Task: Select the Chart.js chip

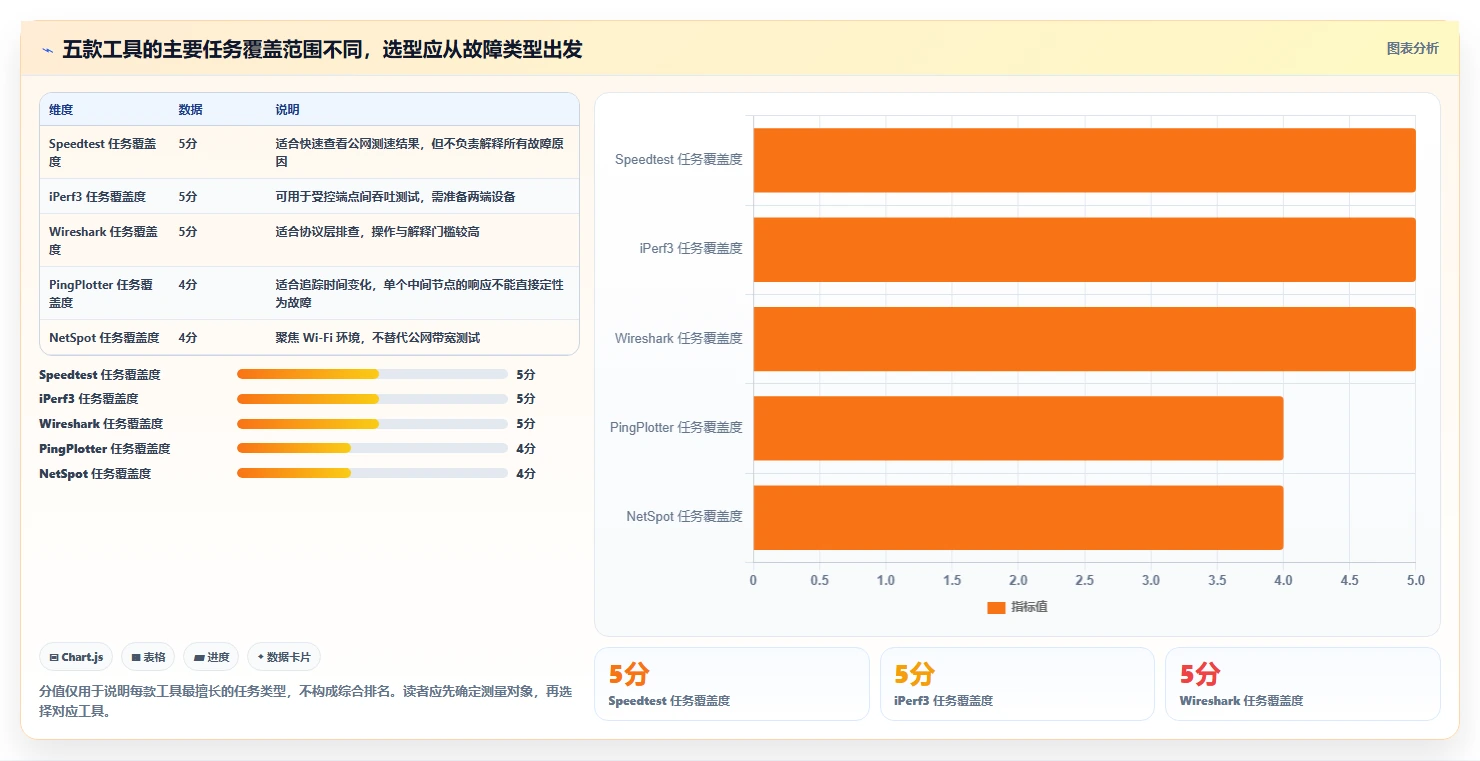Action: [77, 657]
